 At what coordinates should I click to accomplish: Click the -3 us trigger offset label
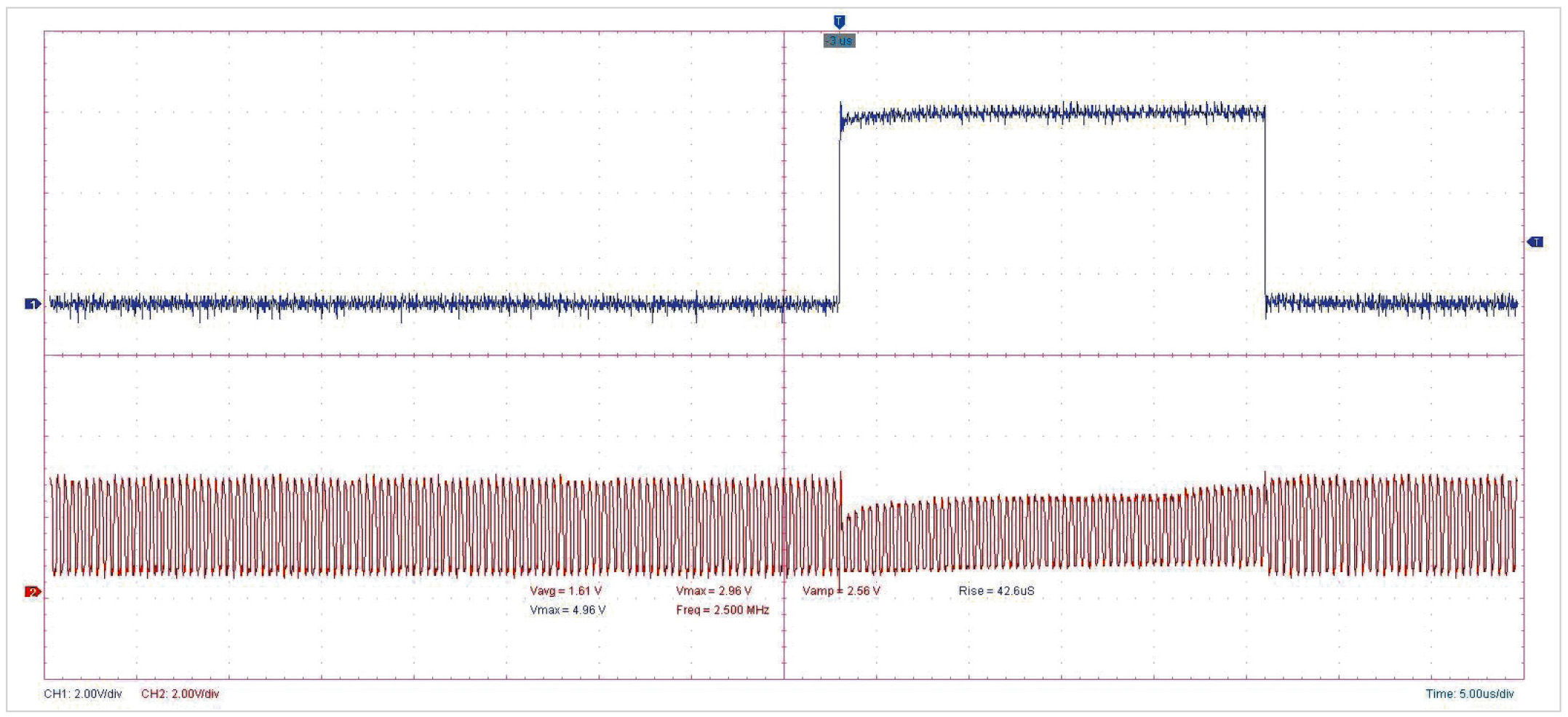(839, 41)
